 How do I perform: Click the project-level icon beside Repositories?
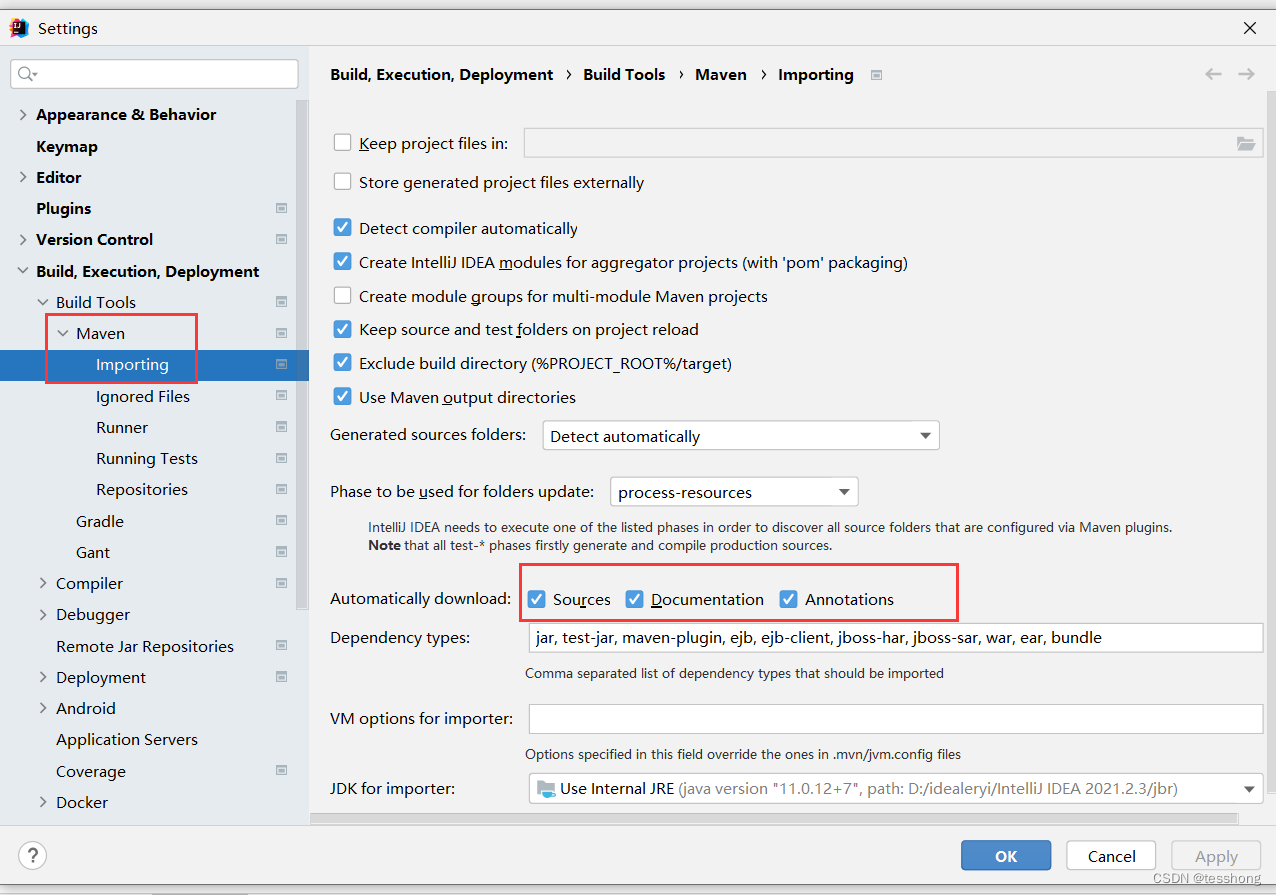281,489
